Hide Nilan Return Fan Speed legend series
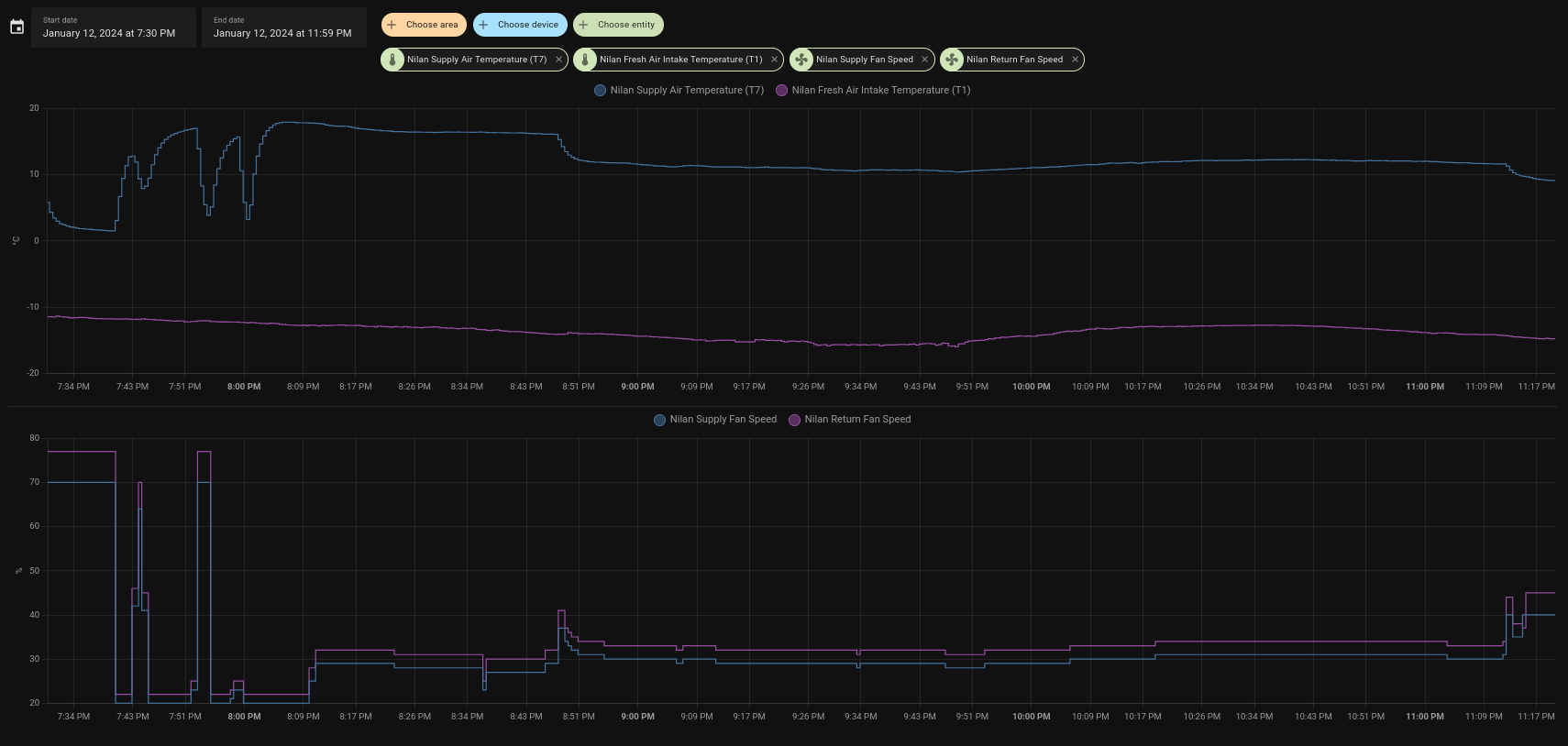This screenshot has width=1568, height=746. (850, 420)
